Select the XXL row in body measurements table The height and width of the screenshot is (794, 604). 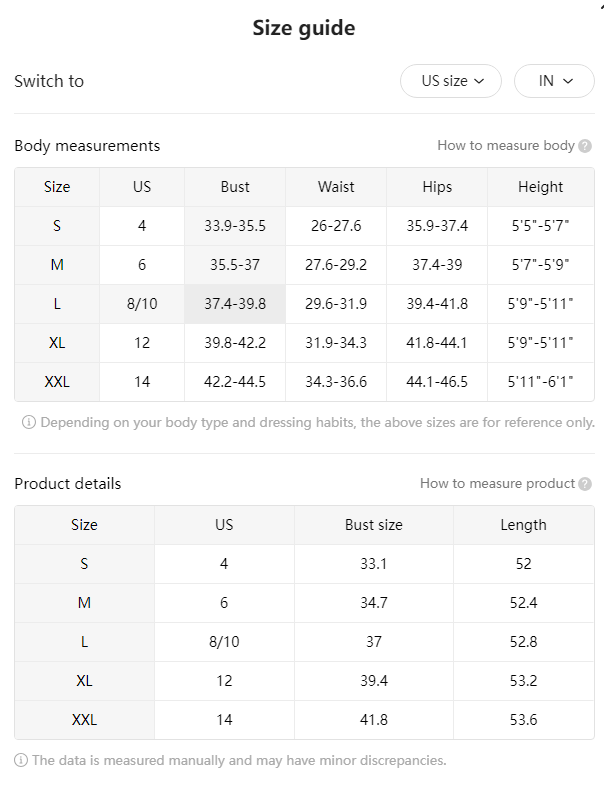pyautogui.click(x=304, y=382)
